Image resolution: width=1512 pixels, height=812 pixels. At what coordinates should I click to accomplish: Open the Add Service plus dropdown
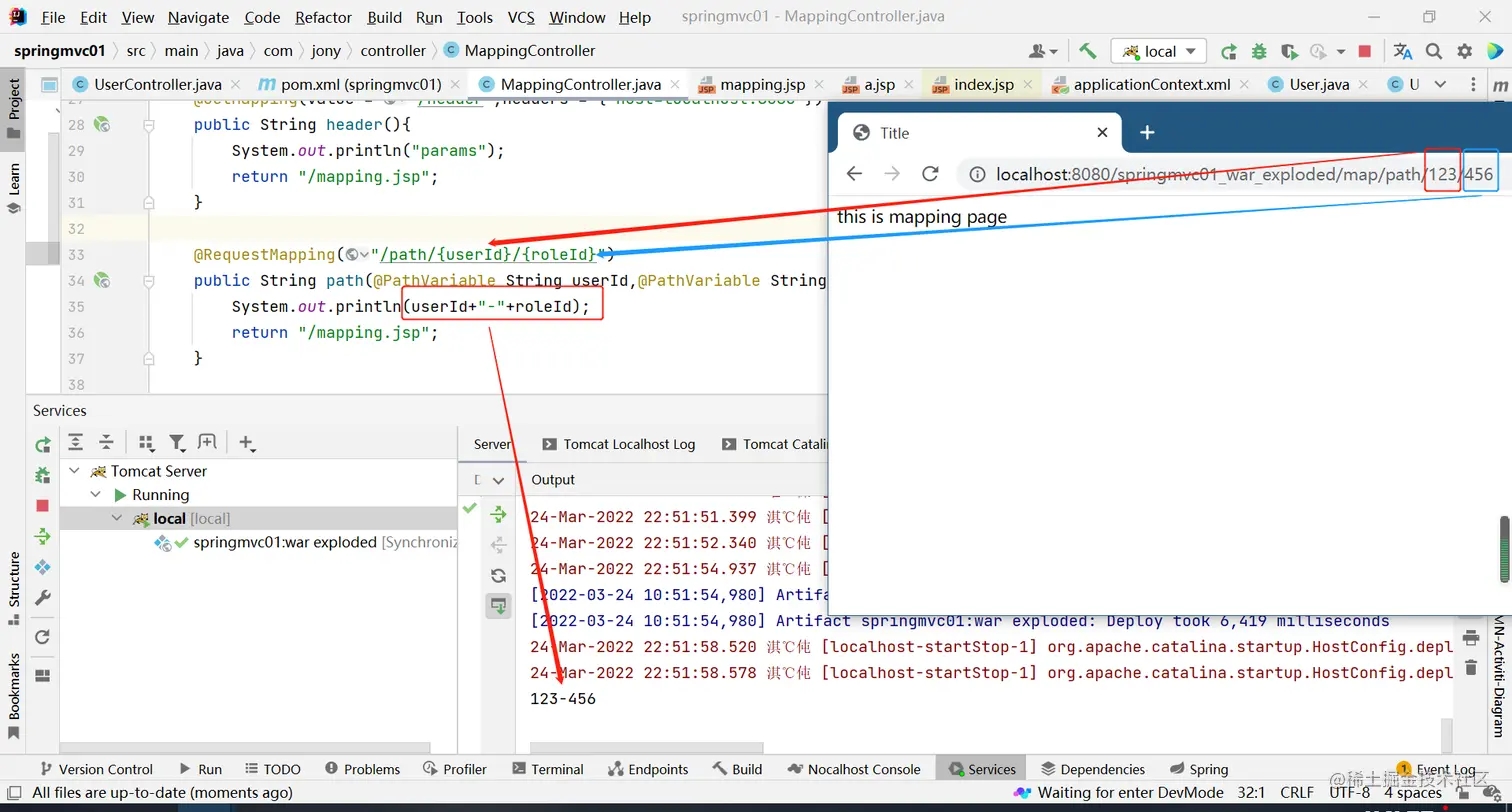248,443
